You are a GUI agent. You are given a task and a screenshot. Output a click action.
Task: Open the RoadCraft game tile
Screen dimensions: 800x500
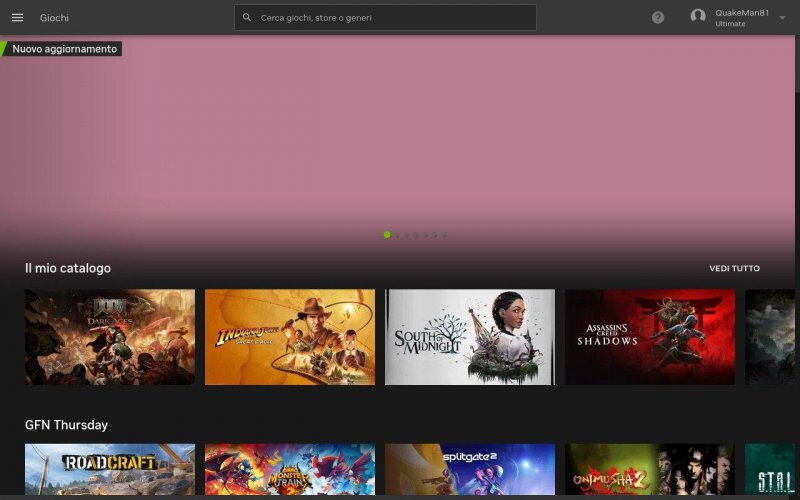point(110,468)
